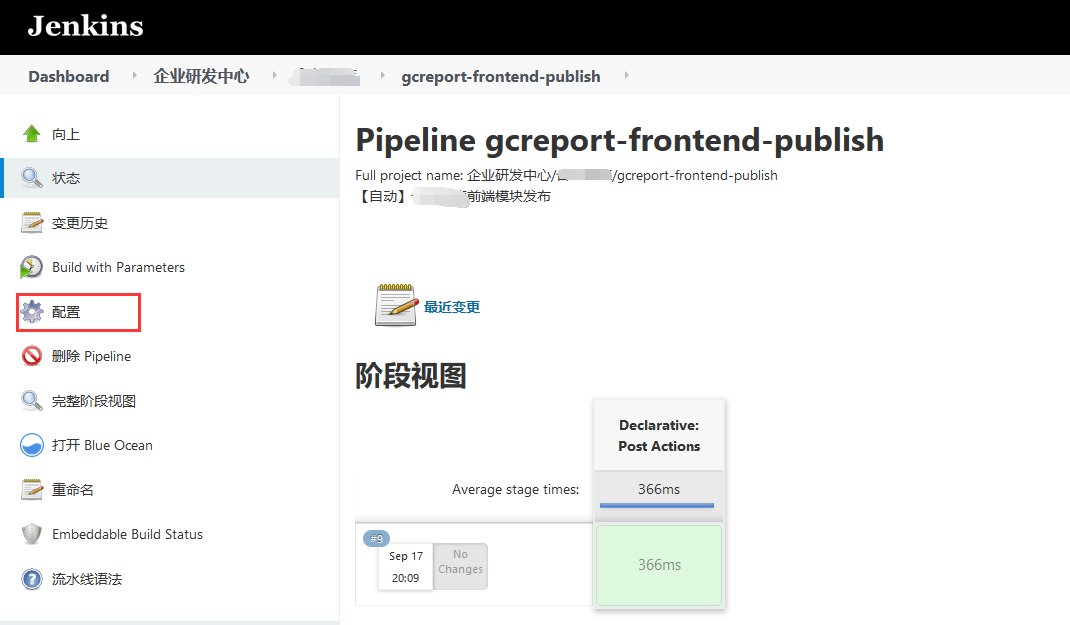
Task: Open the 向上 sidebar item
Action: point(66,134)
